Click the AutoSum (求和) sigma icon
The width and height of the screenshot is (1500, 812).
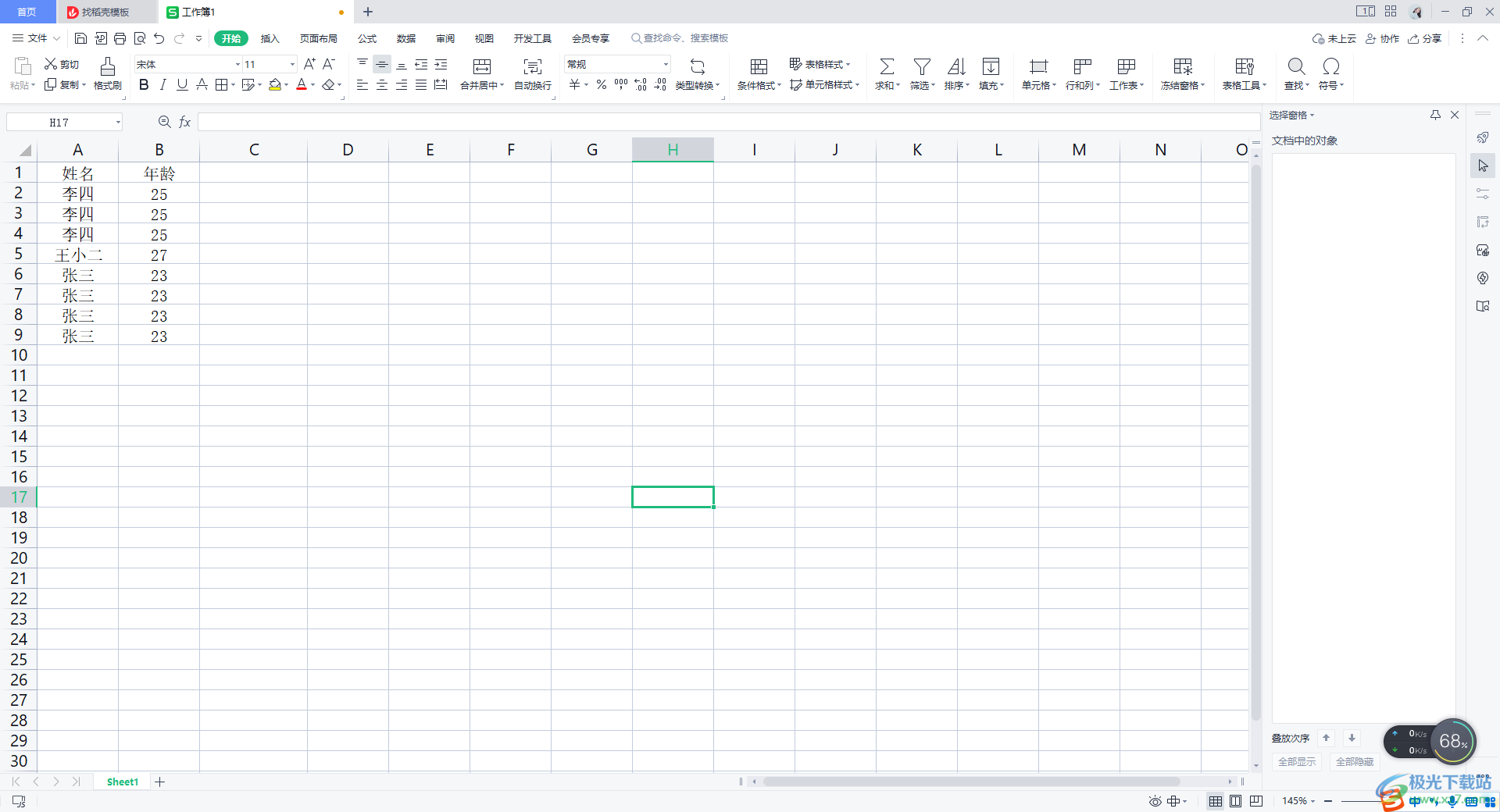pyautogui.click(x=887, y=66)
